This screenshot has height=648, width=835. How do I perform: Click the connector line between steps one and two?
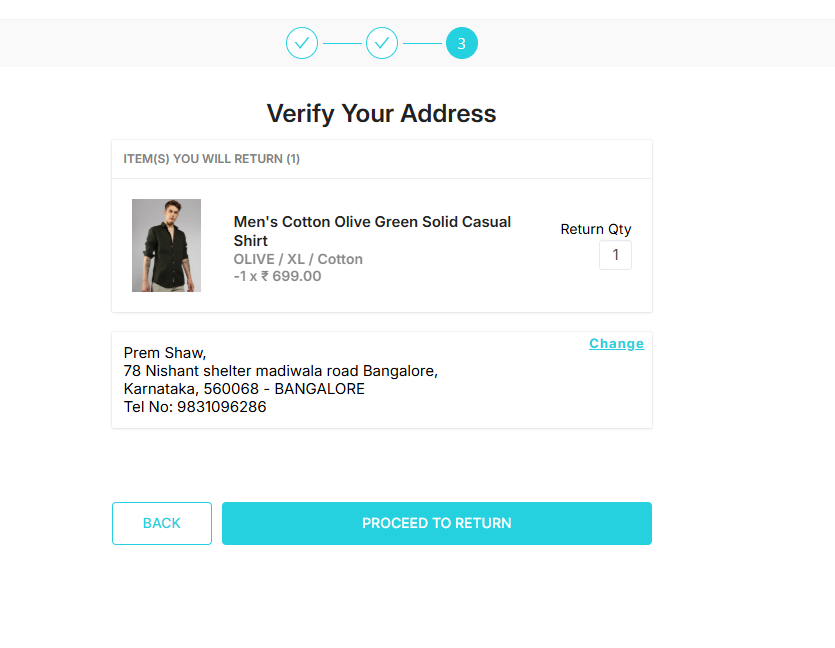[x=342, y=43]
